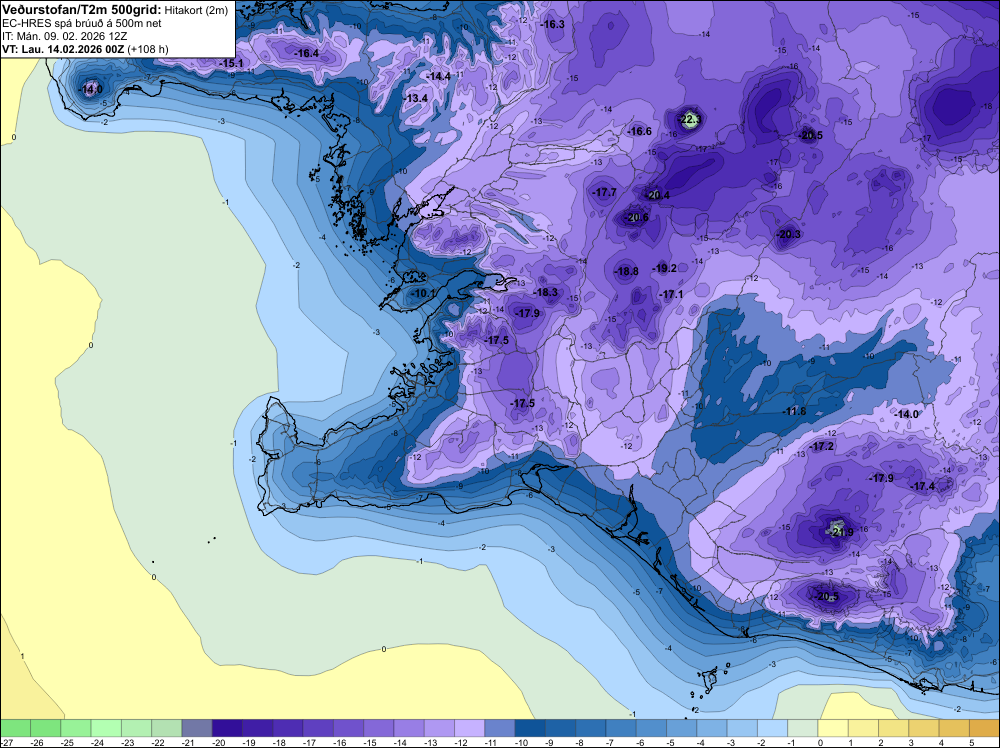Image resolution: width=1000 pixels, height=748 pixels.
Task: Click the -10.1 temperature label
Action: click(422, 293)
